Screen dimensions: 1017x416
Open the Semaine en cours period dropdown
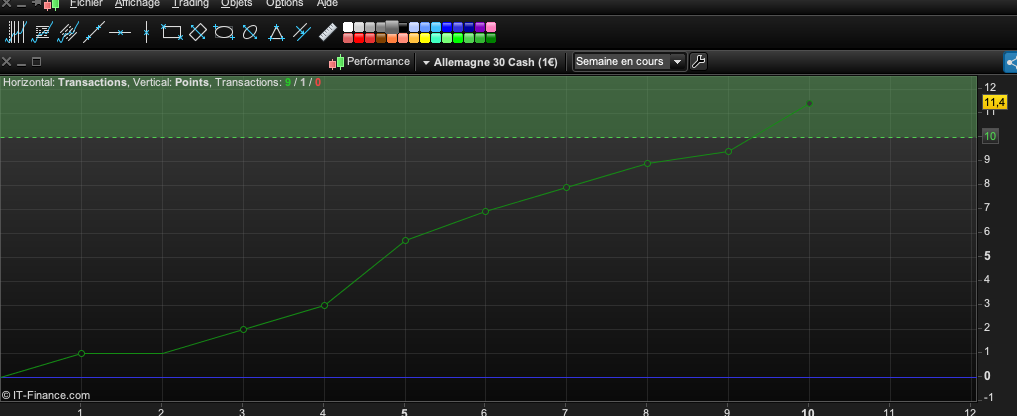pyautogui.click(x=629, y=62)
